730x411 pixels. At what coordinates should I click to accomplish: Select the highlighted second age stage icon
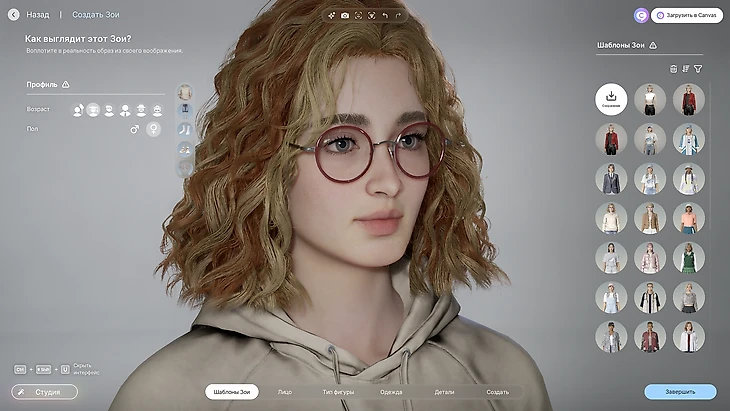coord(93,110)
